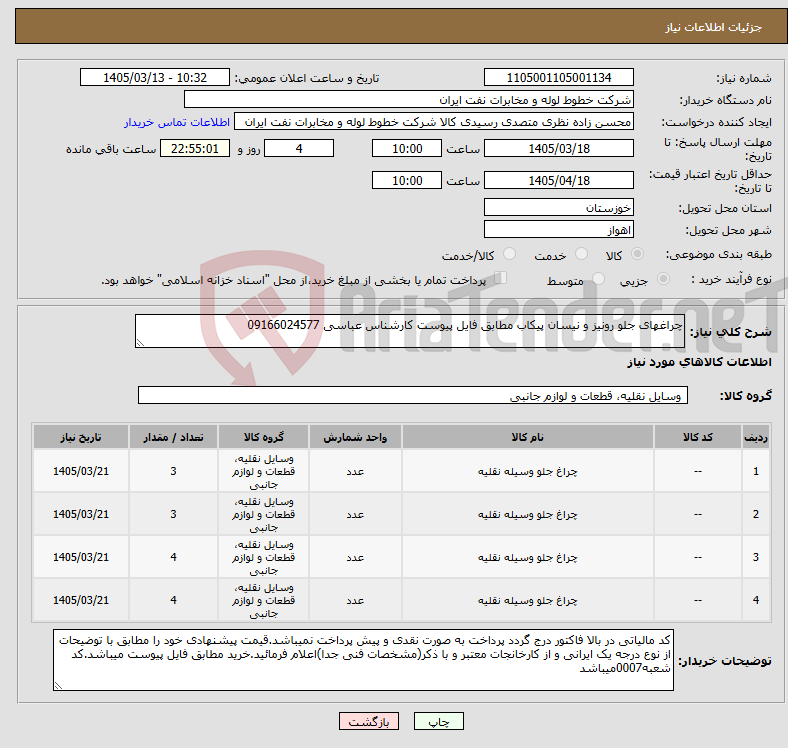
Task: Click the request creator name field
Action: (x=434, y=122)
